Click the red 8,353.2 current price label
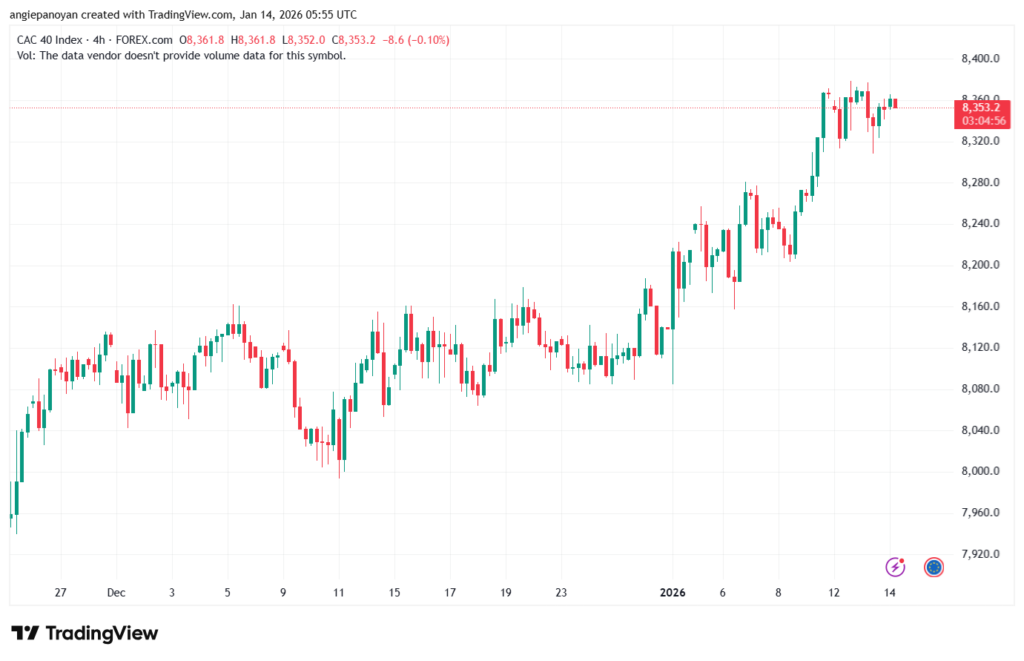 (x=981, y=107)
